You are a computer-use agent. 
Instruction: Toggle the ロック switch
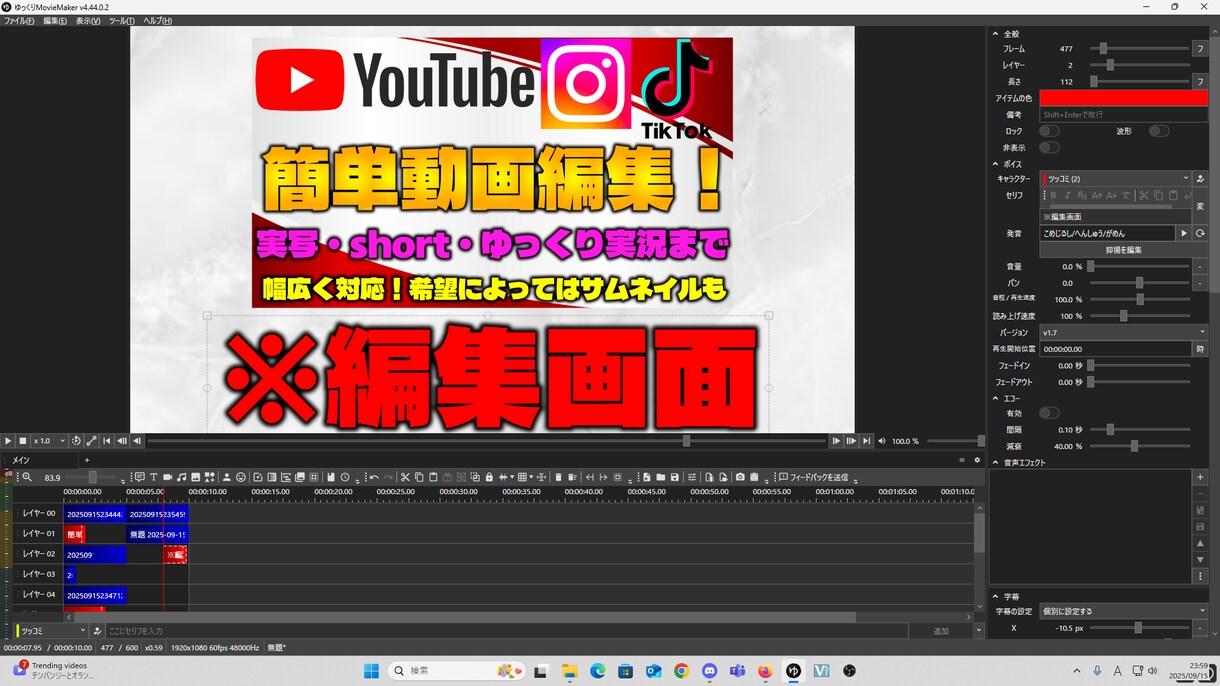(x=1049, y=131)
